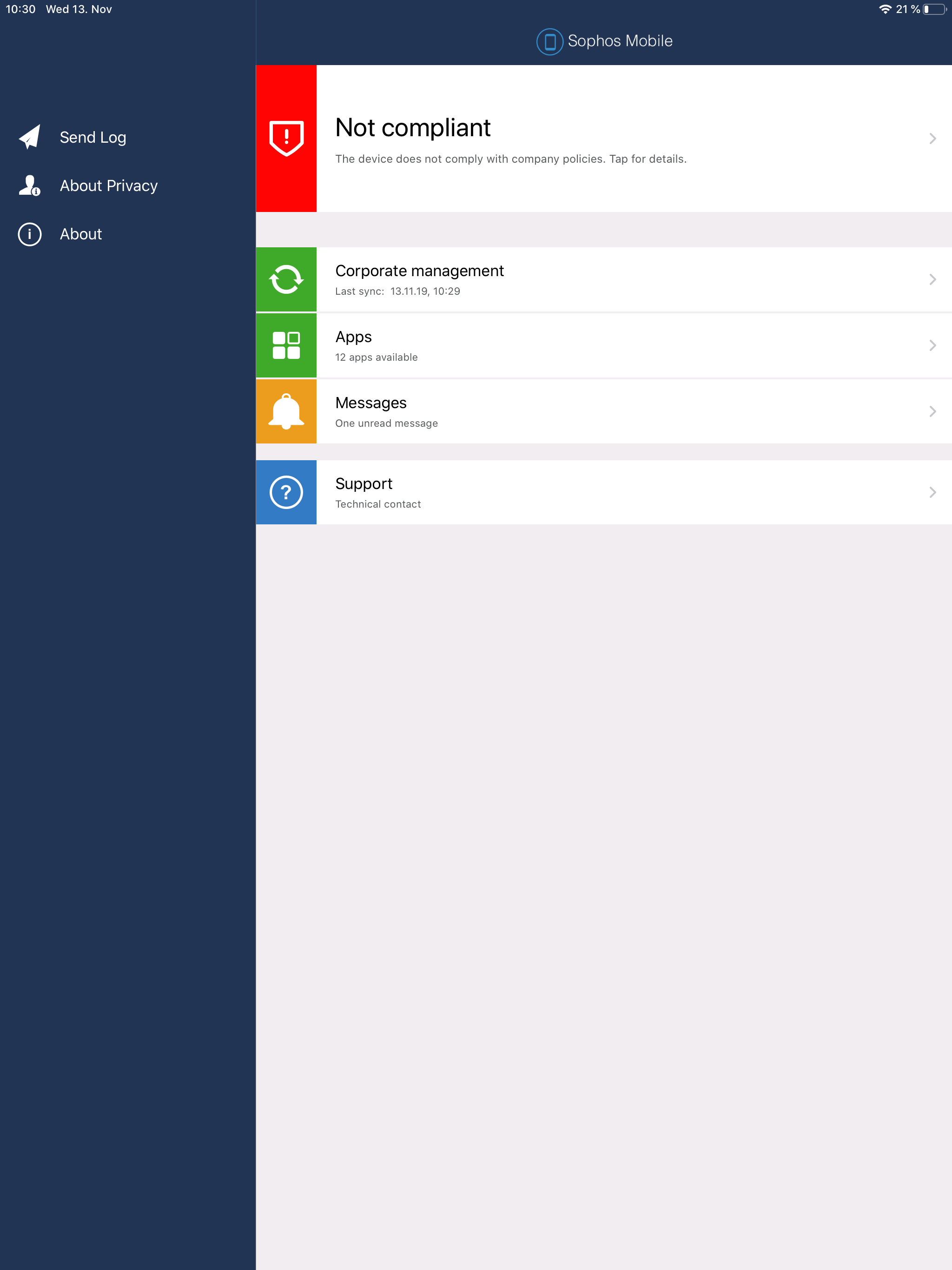Expand the Support row chevron
The image size is (952, 1270).
pyautogui.click(x=932, y=492)
